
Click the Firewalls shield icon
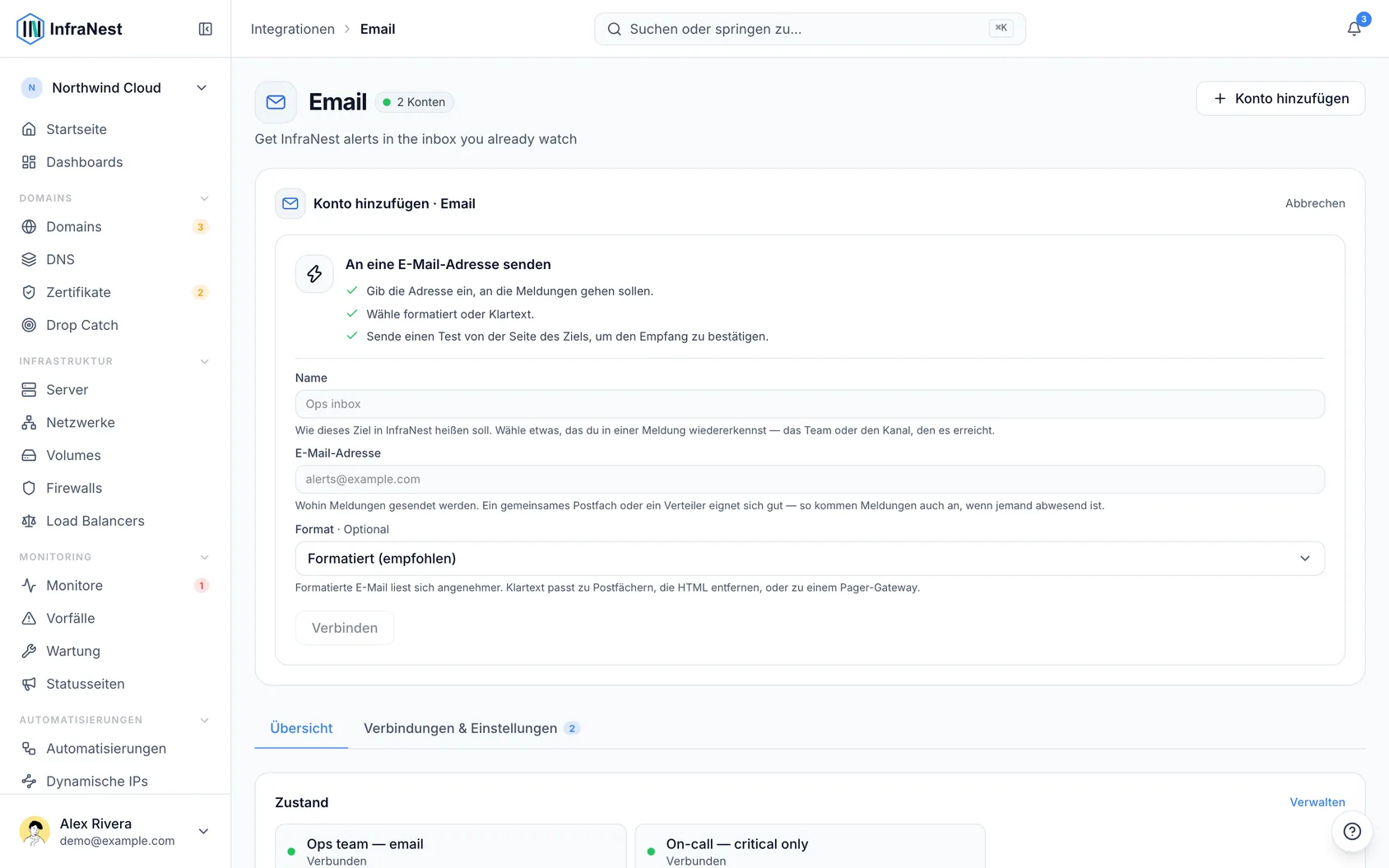click(29, 488)
